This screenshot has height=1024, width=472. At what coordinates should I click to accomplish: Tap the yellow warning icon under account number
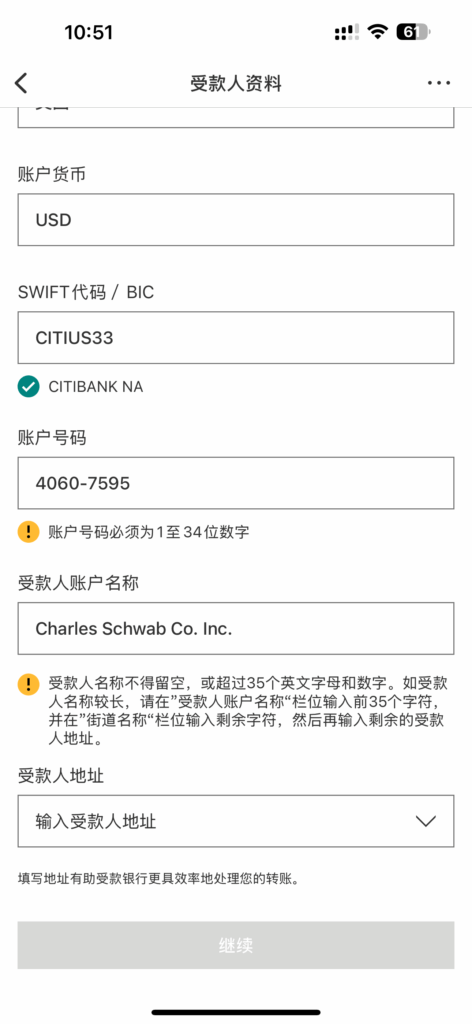[28, 532]
